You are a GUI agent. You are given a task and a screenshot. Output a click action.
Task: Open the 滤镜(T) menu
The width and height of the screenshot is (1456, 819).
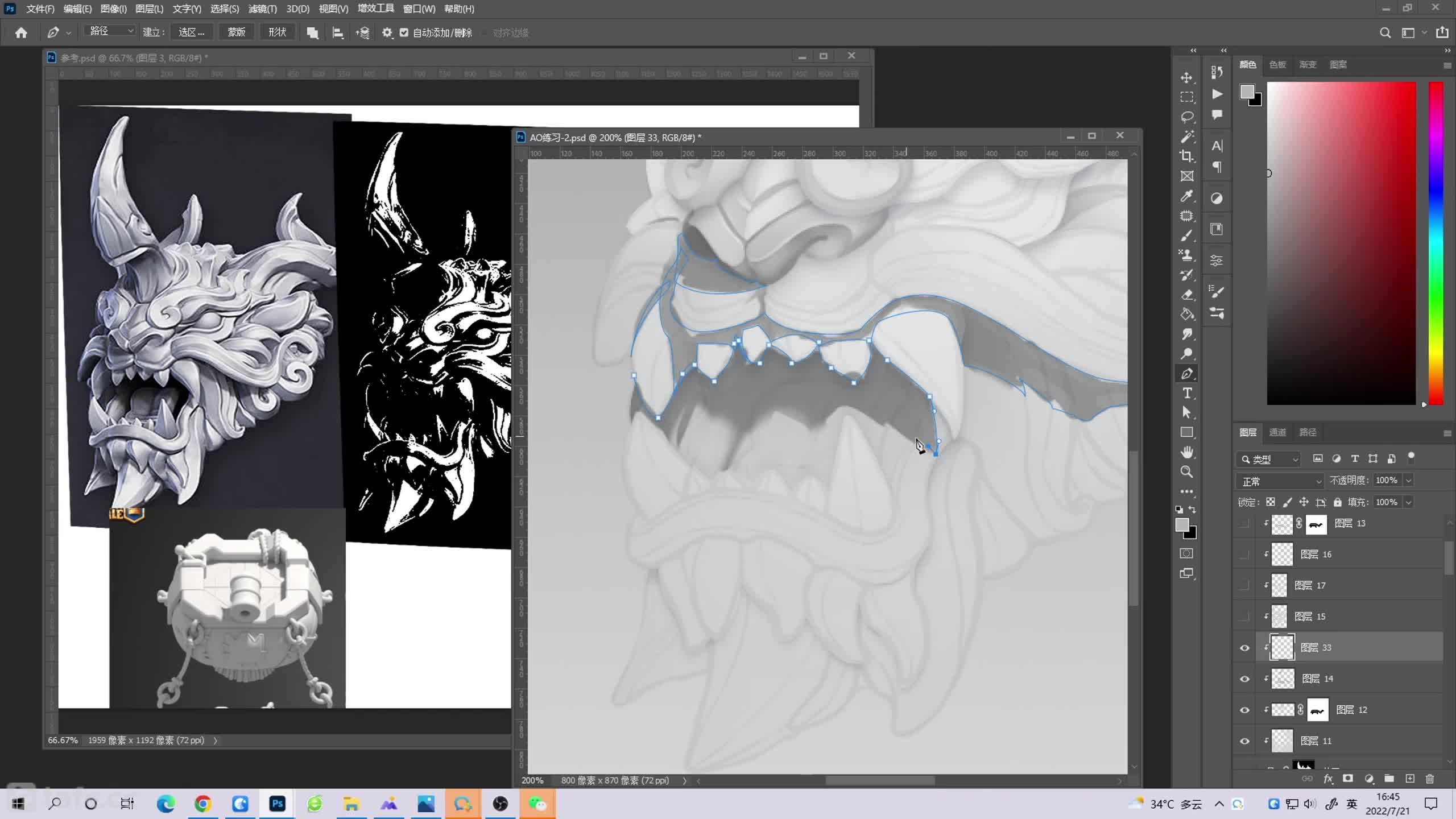[263, 9]
